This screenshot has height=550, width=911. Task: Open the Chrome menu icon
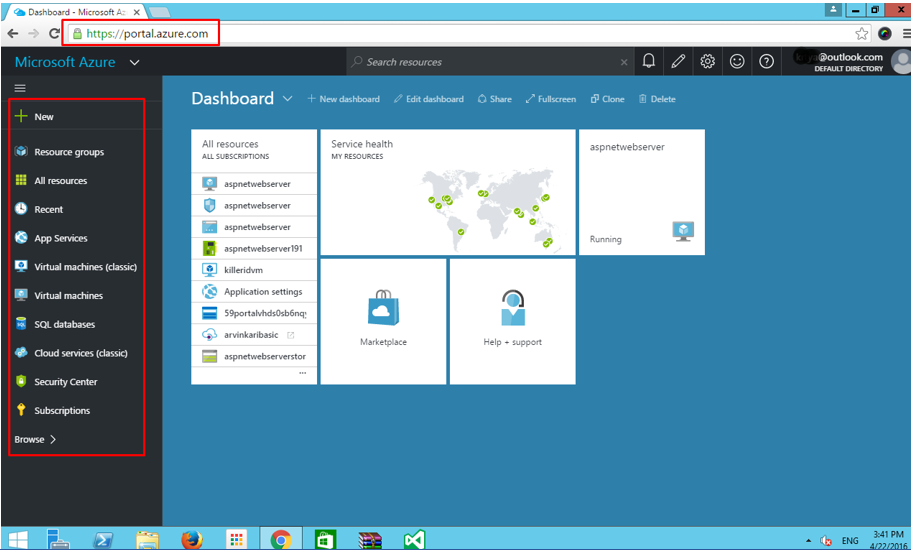click(x=905, y=34)
